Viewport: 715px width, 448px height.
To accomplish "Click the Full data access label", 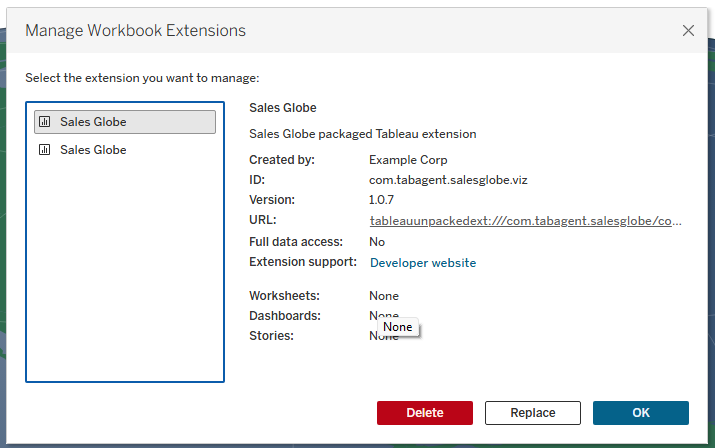I will point(296,242).
